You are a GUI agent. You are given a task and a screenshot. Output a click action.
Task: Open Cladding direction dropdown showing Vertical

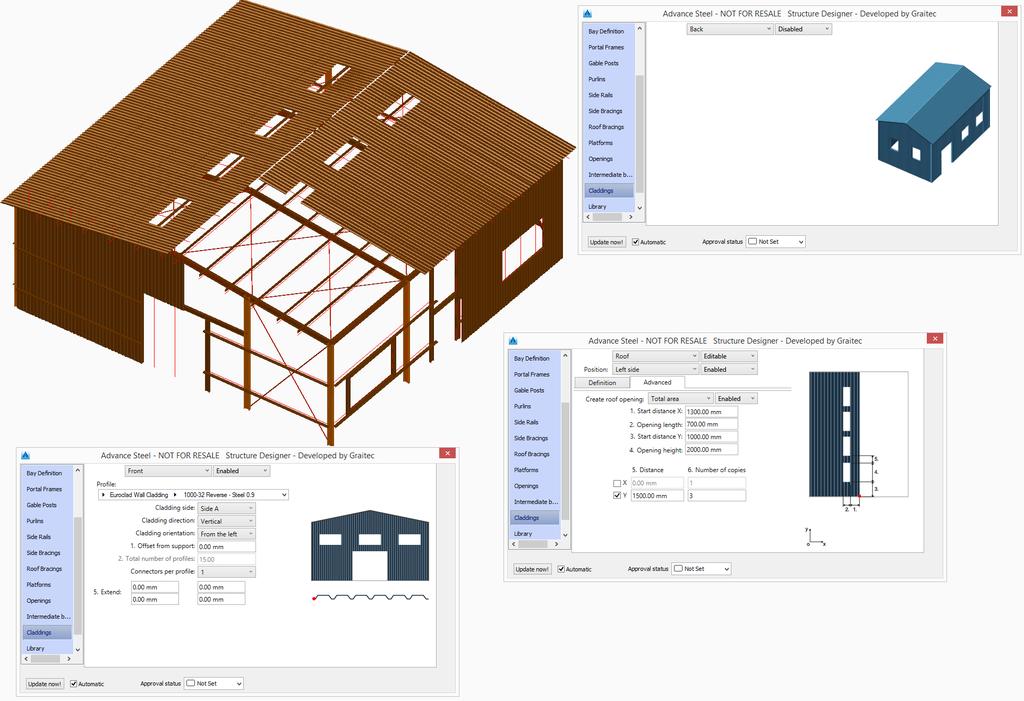tap(227, 521)
